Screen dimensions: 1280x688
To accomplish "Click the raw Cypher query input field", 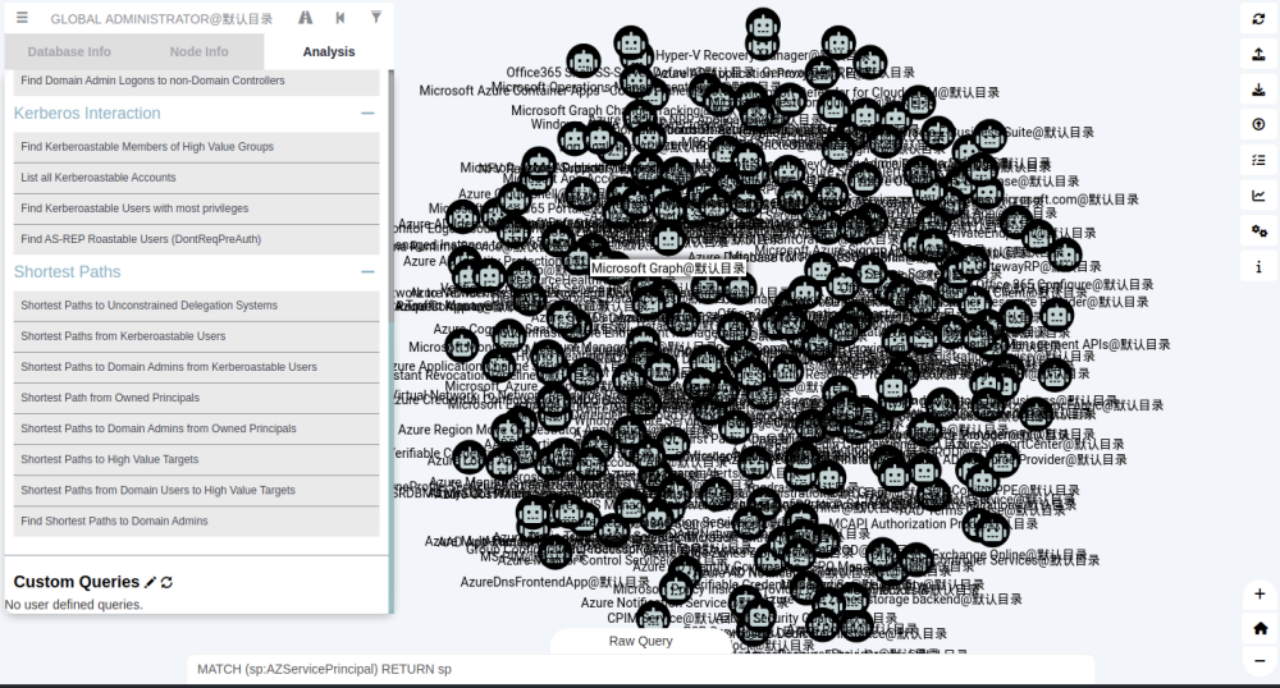I will [640, 669].
